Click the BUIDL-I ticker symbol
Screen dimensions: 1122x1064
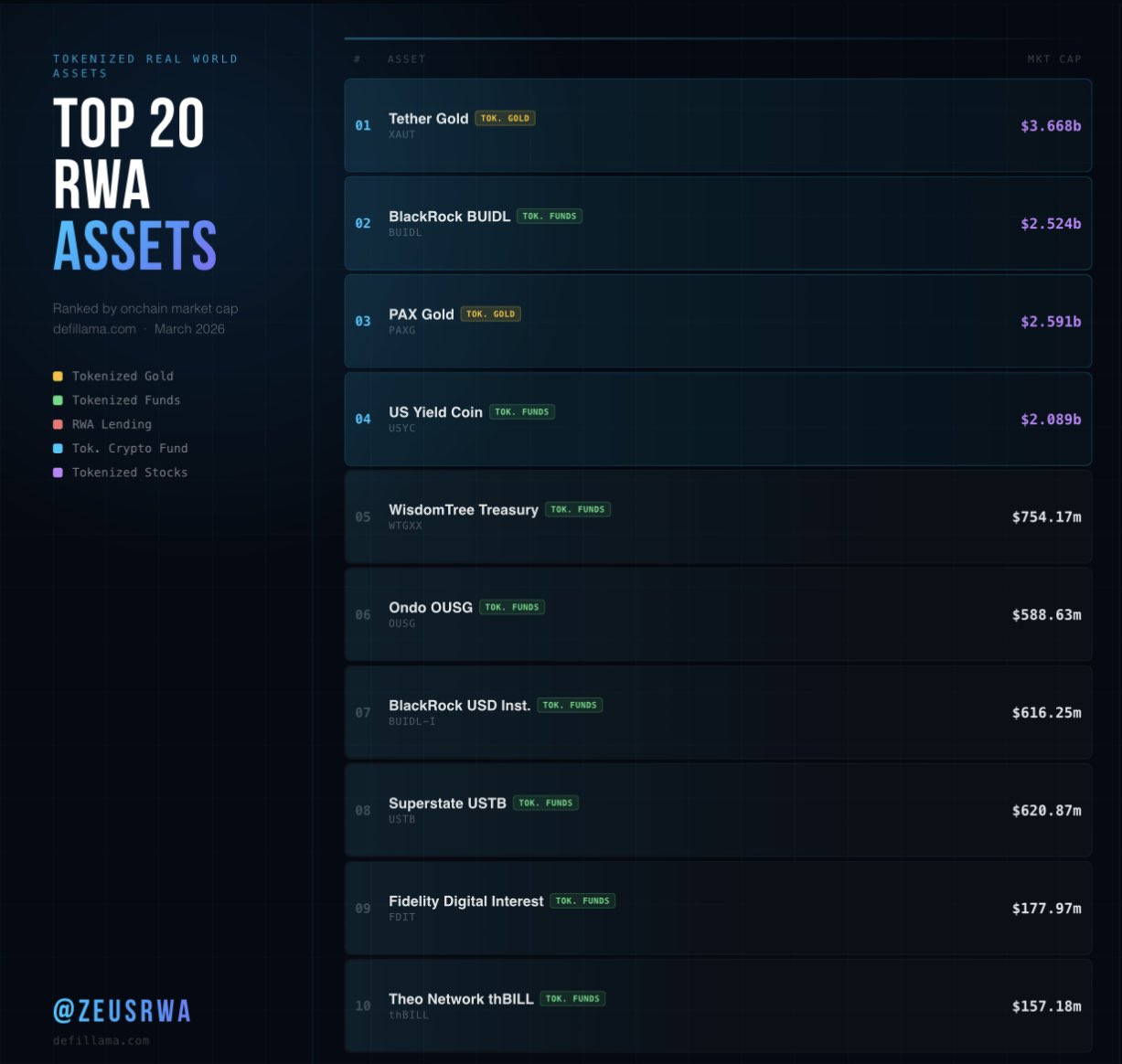point(412,721)
